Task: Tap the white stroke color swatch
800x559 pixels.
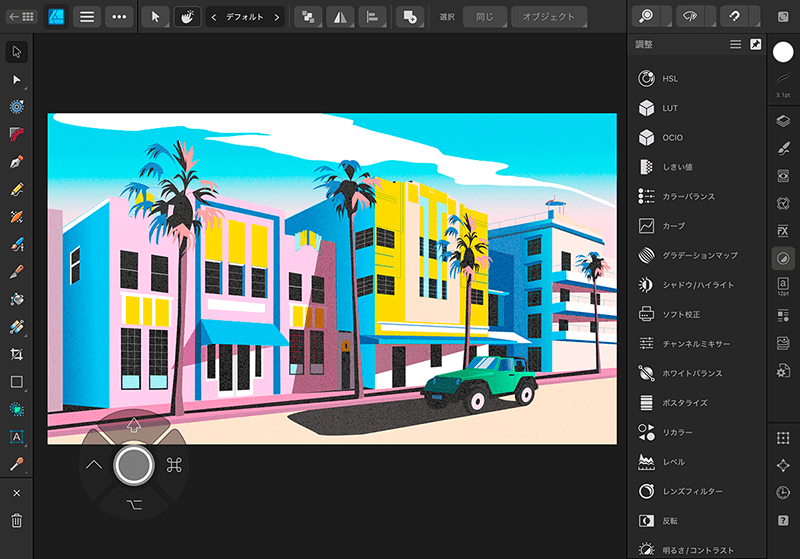Action: click(x=783, y=53)
